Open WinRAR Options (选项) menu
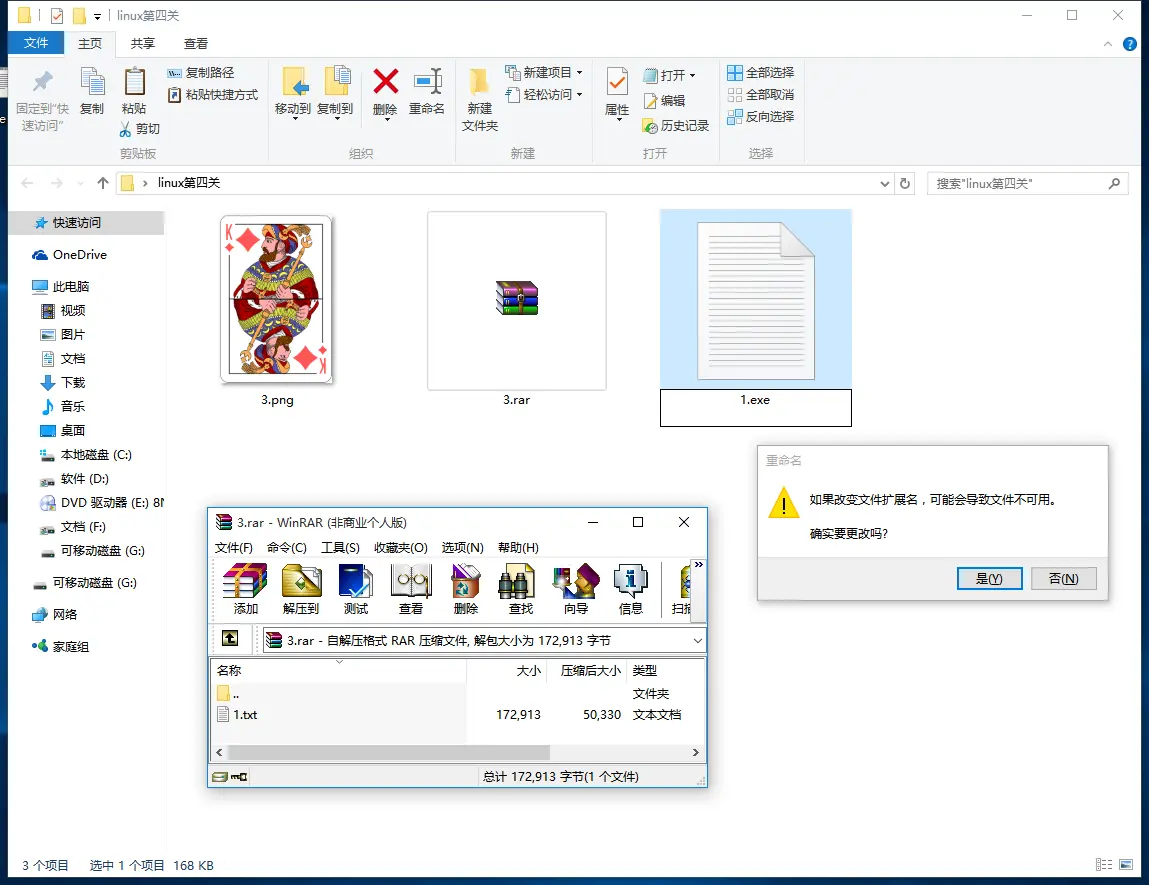The width and height of the screenshot is (1149, 885). tap(462, 547)
